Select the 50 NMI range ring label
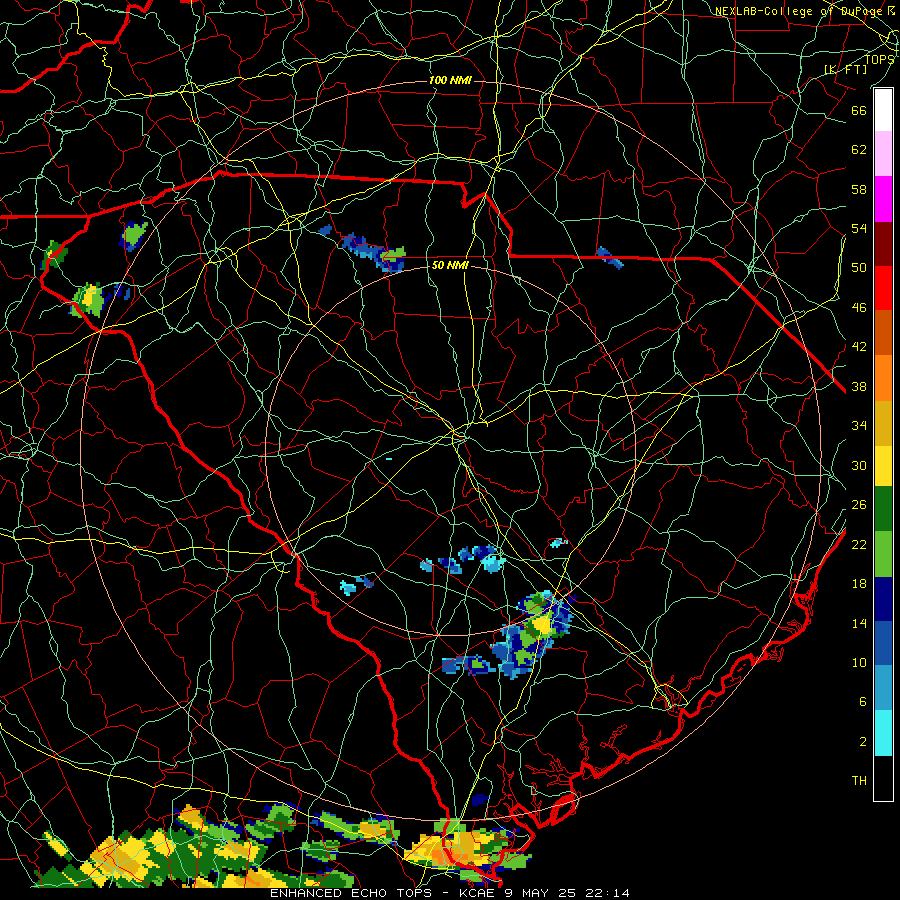Viewport: 900px width, 900px height. (x=450, y=265)
